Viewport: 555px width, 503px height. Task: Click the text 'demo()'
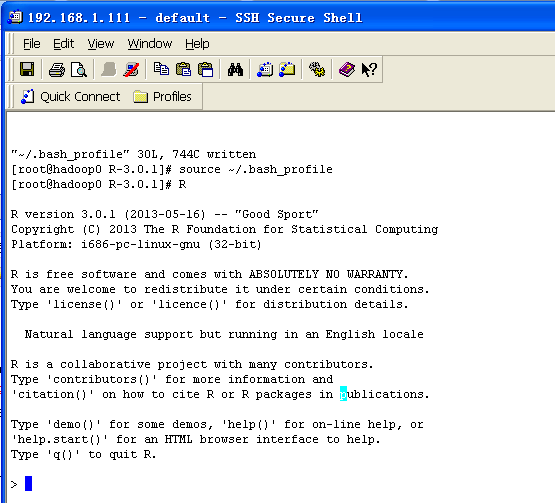pyautogui.click(x=74, y=424)
